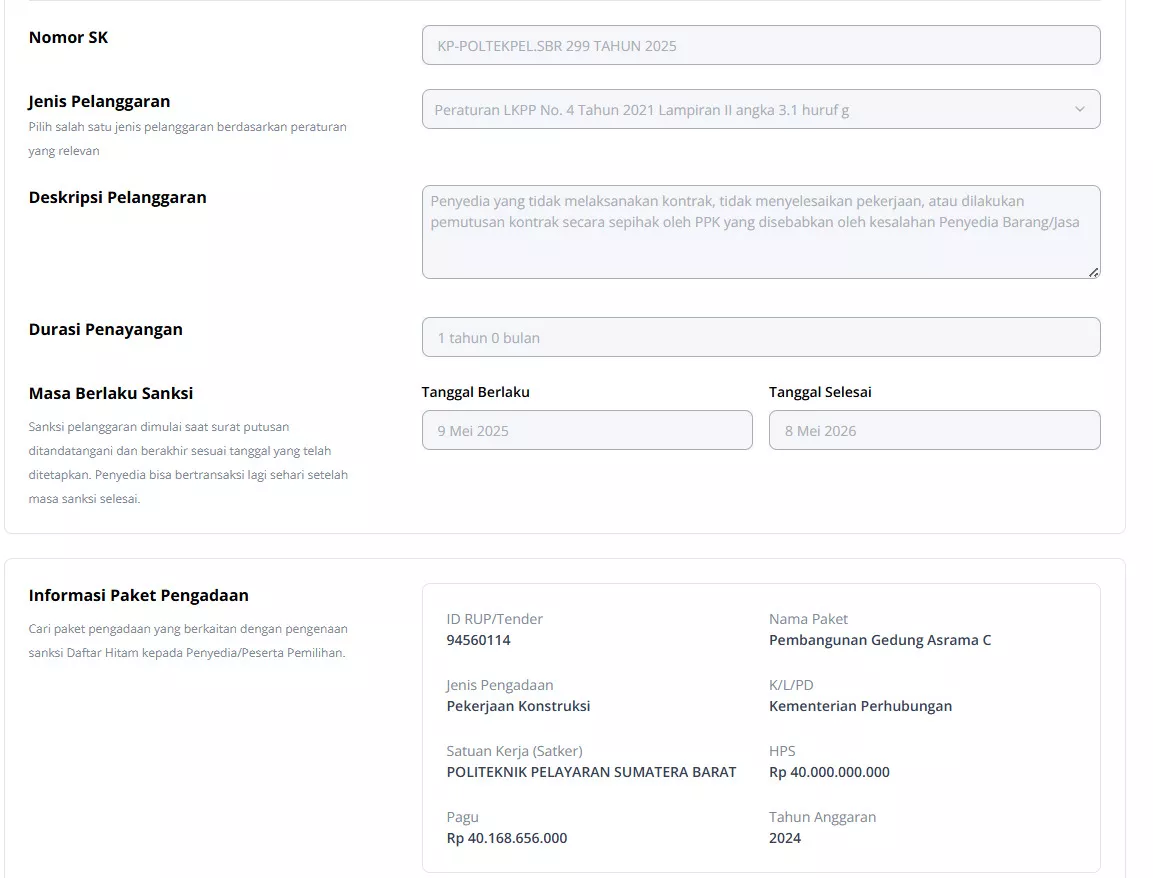Grab the Deskripsi Pelanggaran textarea resize handle

1093,272
